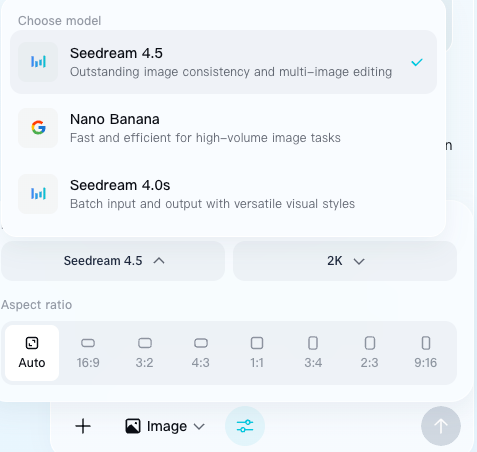Select the 1:1 square aspect ratio

coord(257,353)
